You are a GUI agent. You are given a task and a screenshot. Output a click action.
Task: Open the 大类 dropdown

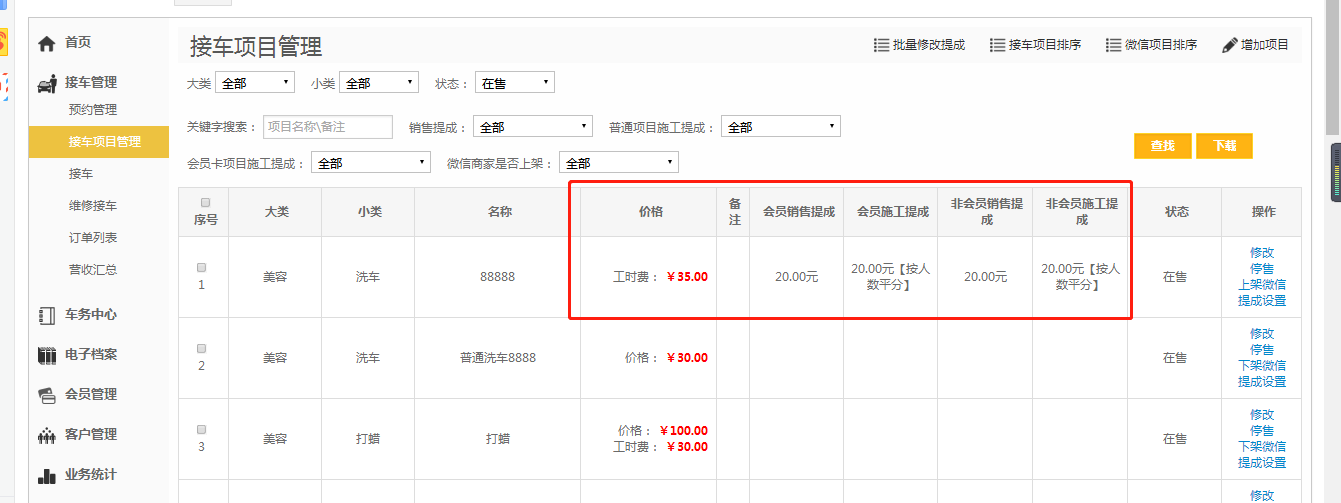pyautogui.click(x=255, y=83)
